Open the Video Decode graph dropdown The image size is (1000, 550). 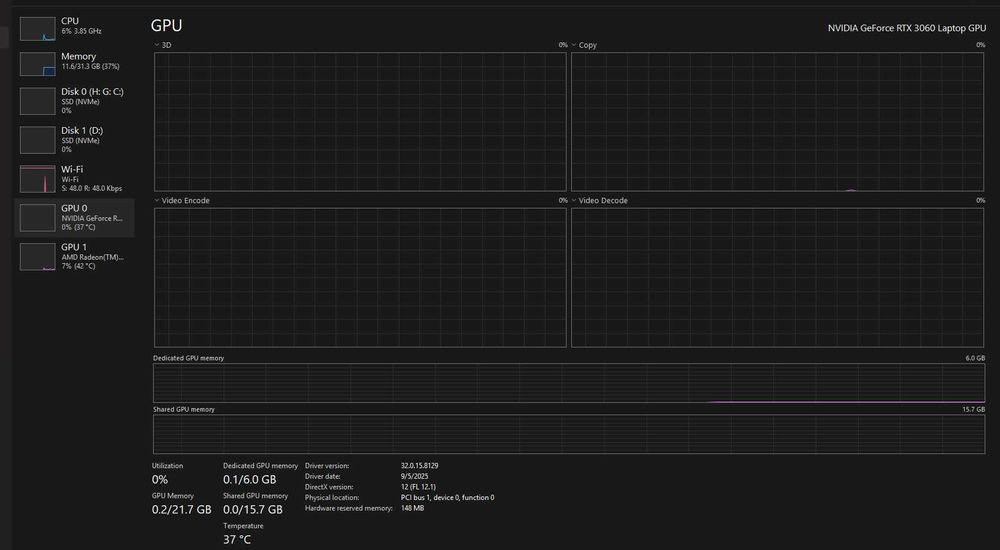point(574,200)
